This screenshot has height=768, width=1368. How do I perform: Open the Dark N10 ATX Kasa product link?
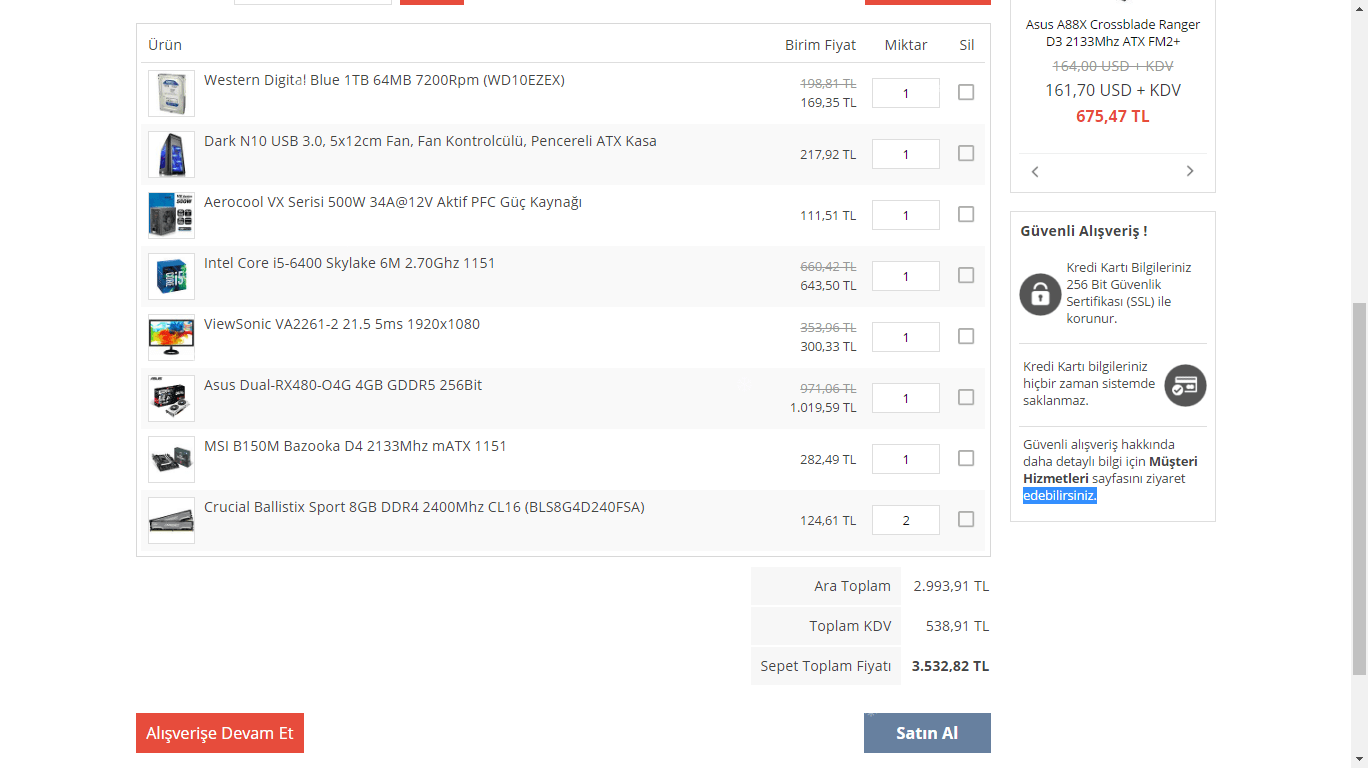click(x=430, y=141)
